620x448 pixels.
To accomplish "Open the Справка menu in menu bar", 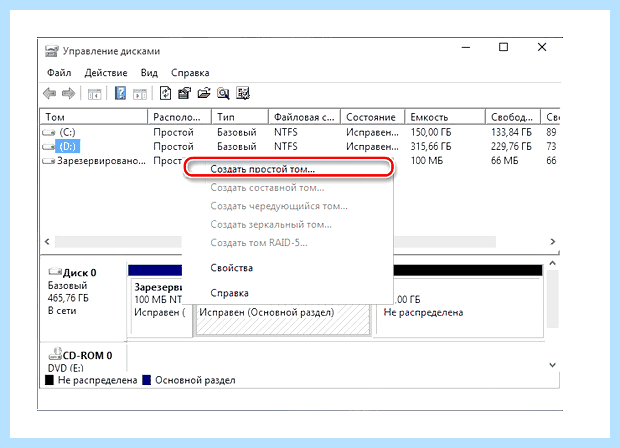I will click(x=190, y=73).
